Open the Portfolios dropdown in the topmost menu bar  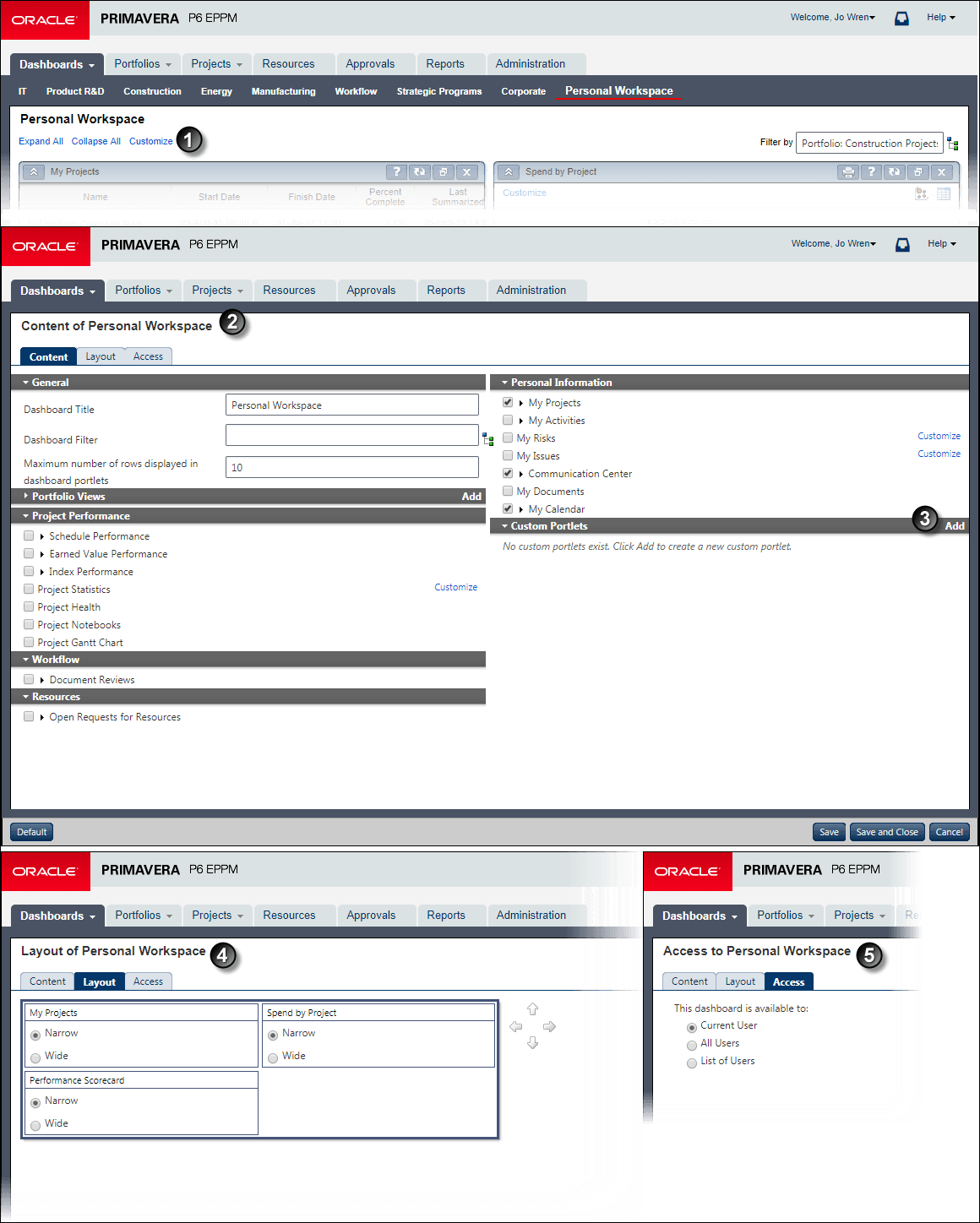[x=143, y=63]
